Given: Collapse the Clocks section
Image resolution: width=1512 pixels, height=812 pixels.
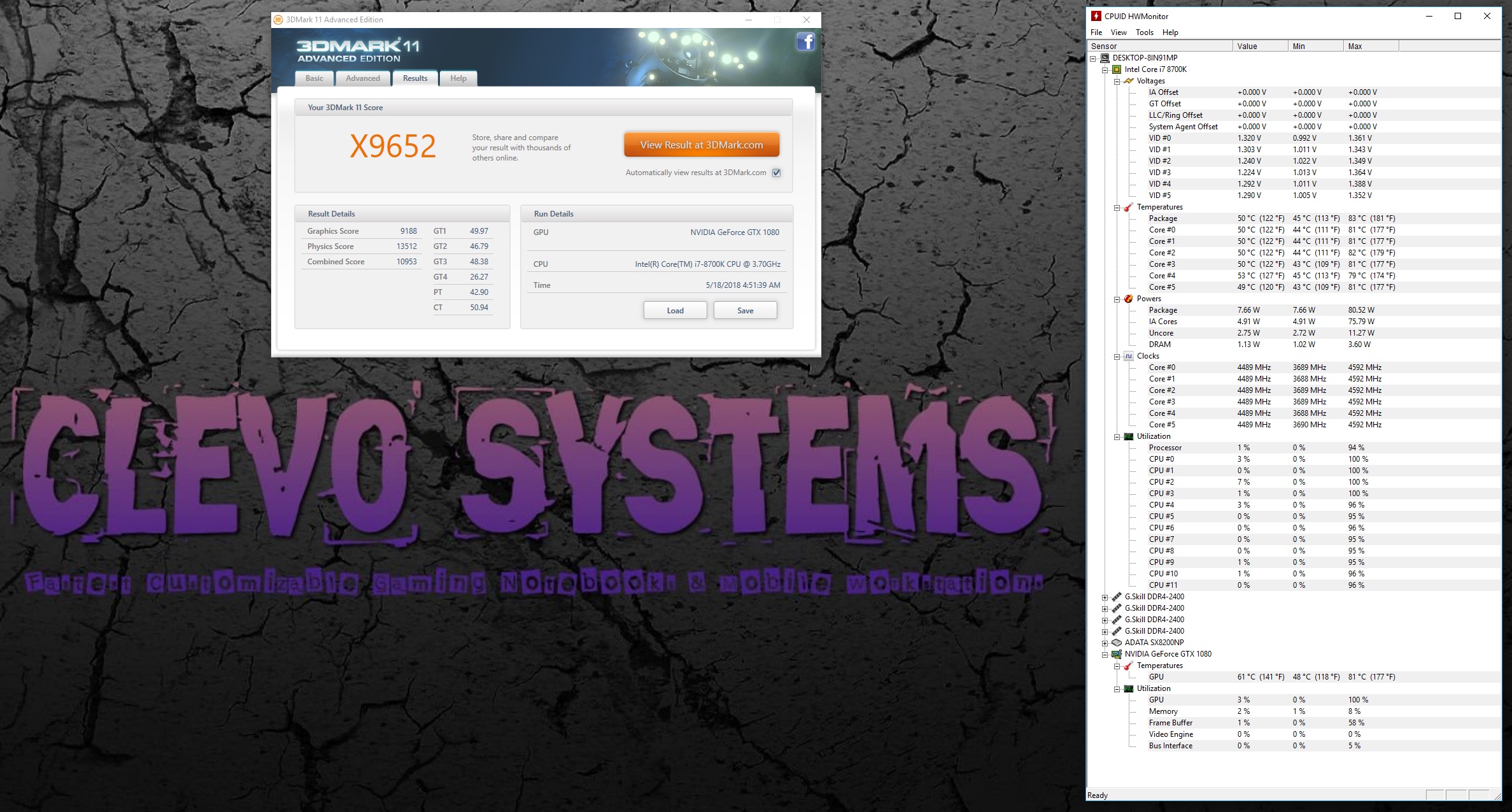Looking at the screenshot, I should (x=1117, y=357).
